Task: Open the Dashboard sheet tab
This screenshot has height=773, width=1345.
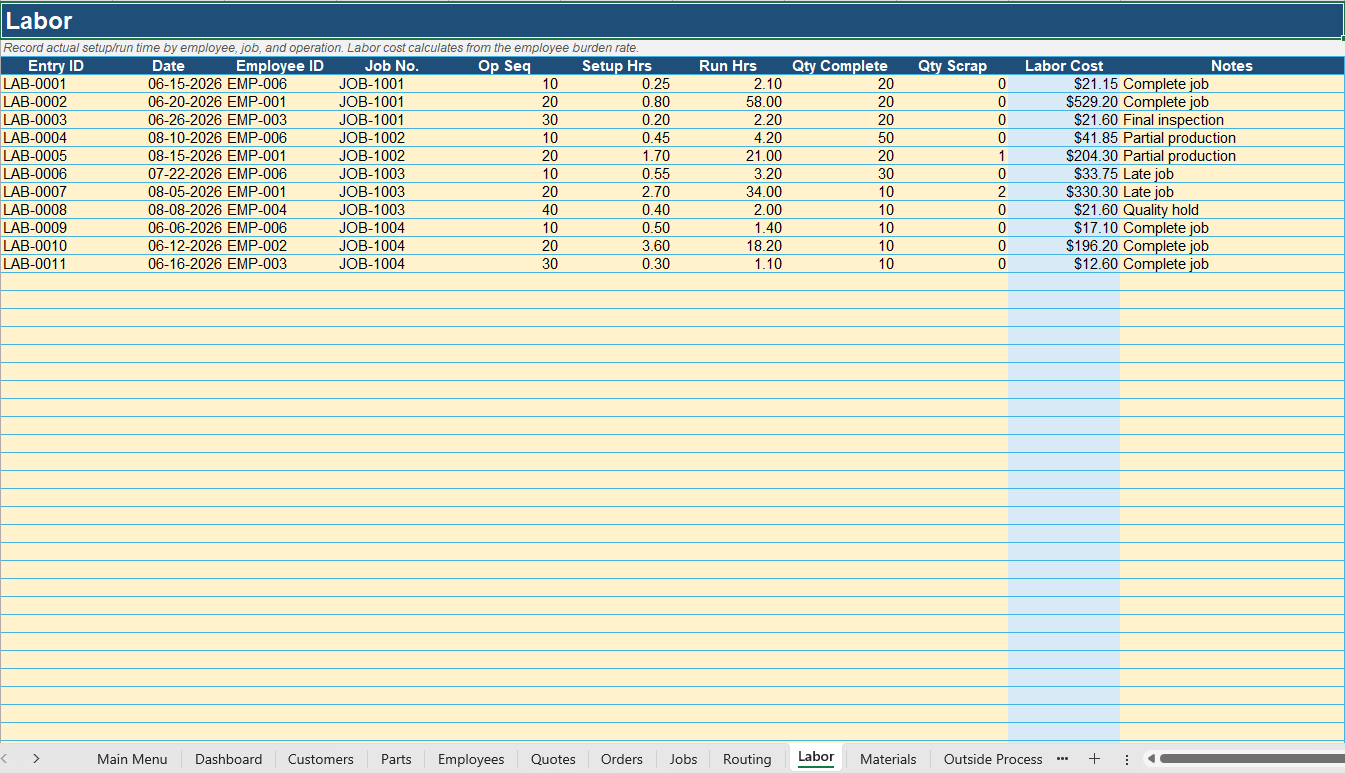Action: [x=228, y=759]
